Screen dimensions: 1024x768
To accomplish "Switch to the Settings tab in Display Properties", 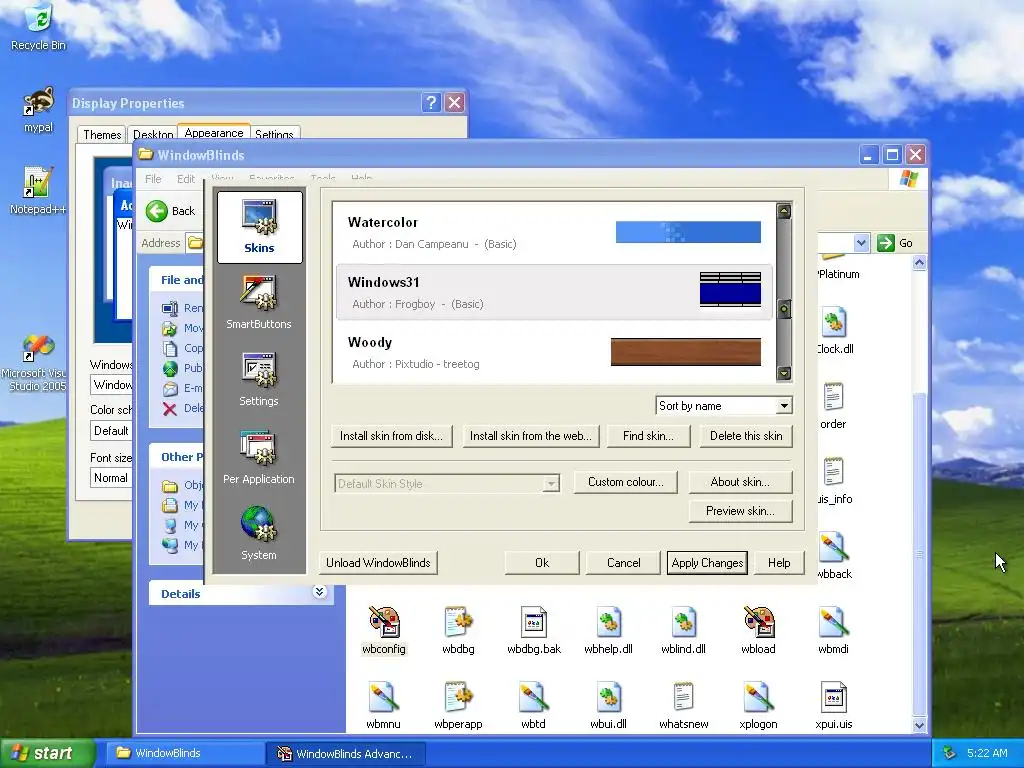I will 274,135.
